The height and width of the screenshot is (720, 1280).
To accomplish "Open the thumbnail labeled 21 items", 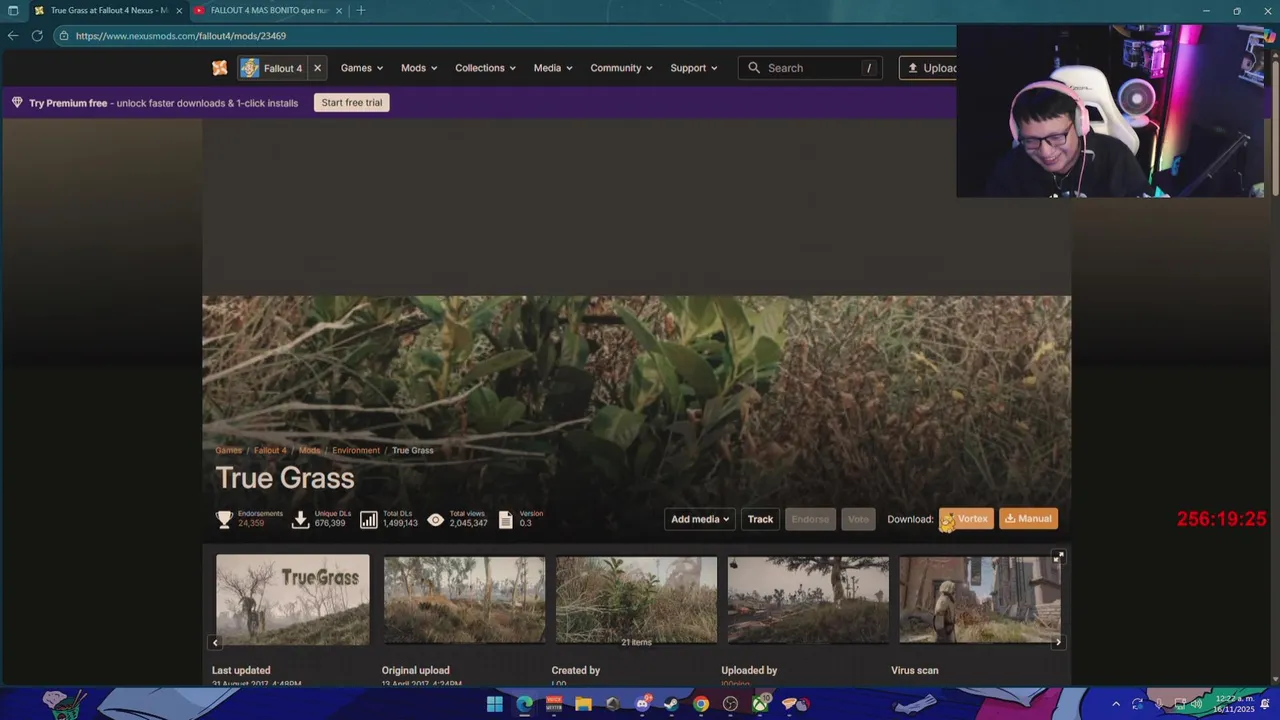I will (636, 599).
